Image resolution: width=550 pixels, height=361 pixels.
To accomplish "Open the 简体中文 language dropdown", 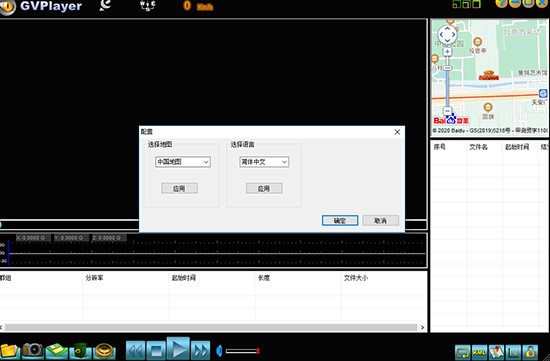I will [264, 162].
